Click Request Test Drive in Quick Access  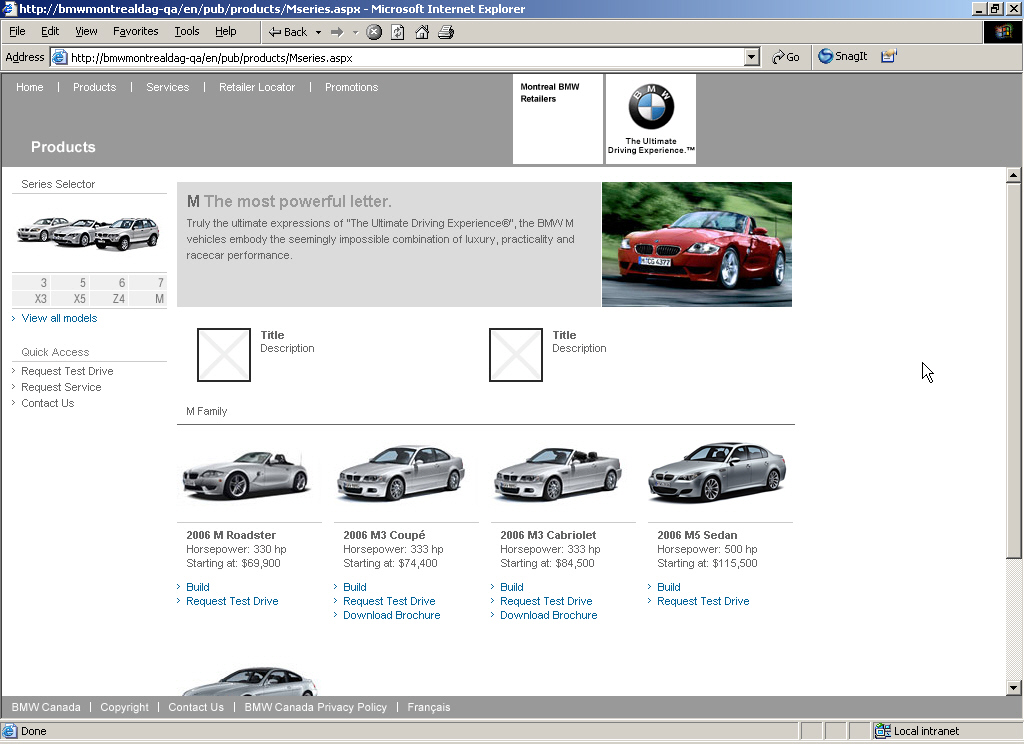point(67,371)
